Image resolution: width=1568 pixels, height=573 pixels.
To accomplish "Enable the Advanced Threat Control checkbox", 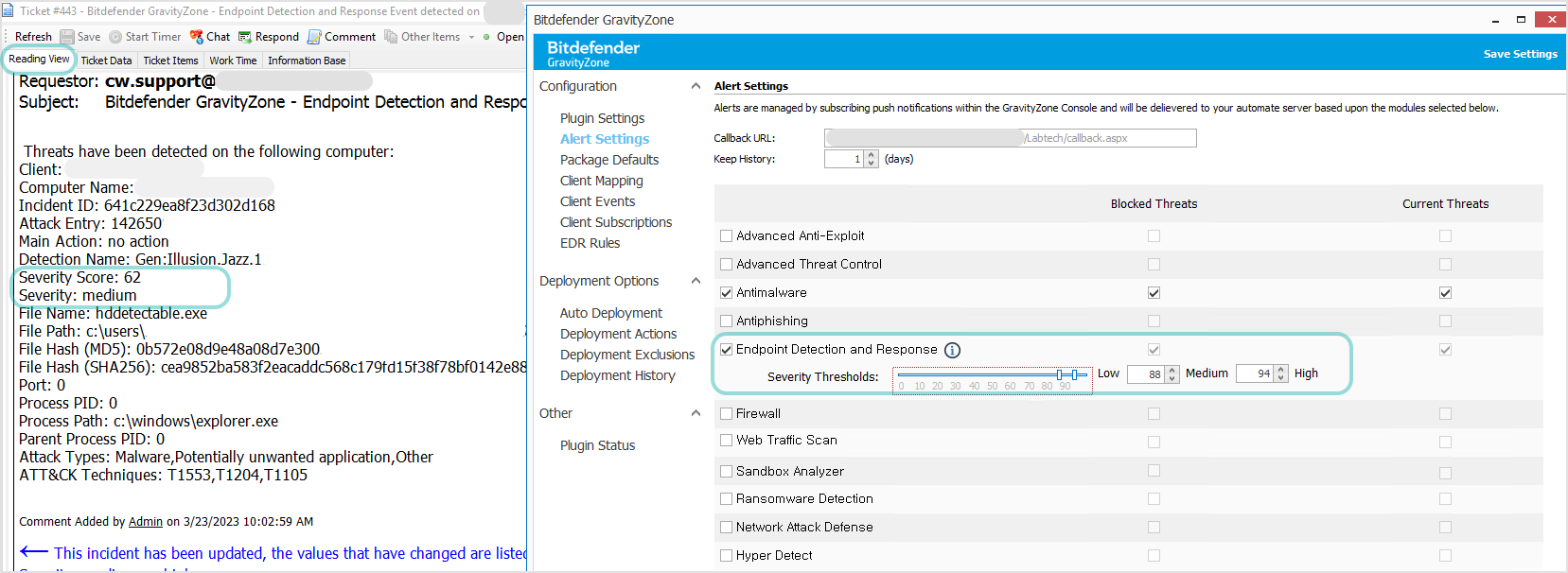I will (x=726, y=265).
